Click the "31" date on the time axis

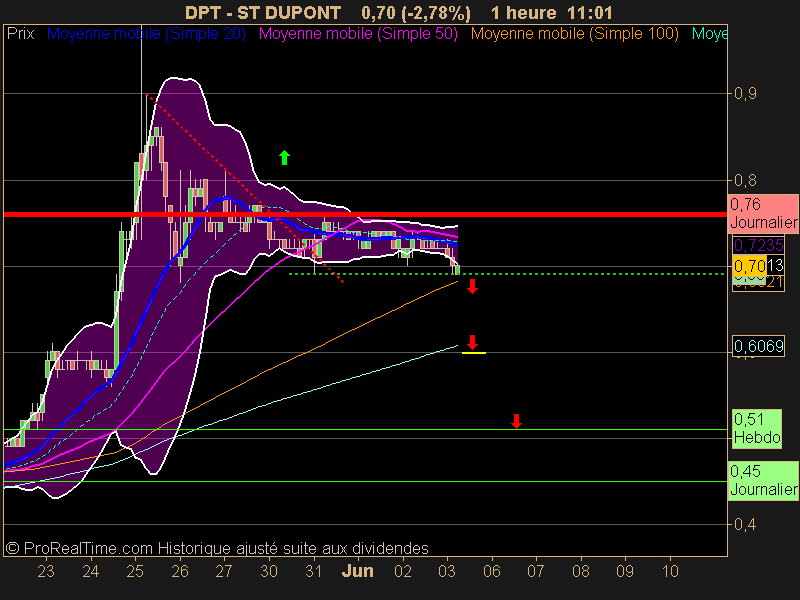[x=313, y=571]
